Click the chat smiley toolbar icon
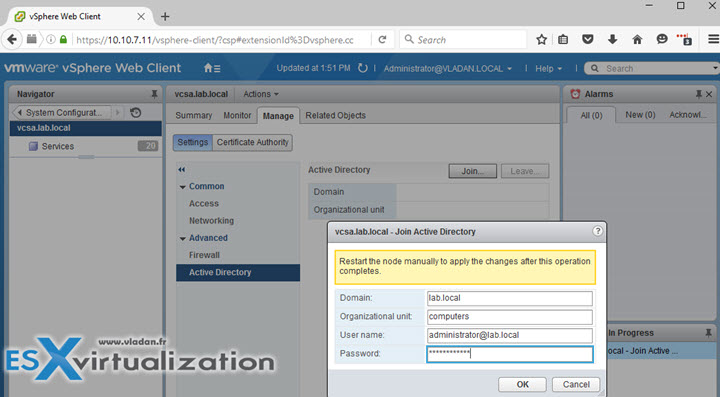 pos(662,39)
